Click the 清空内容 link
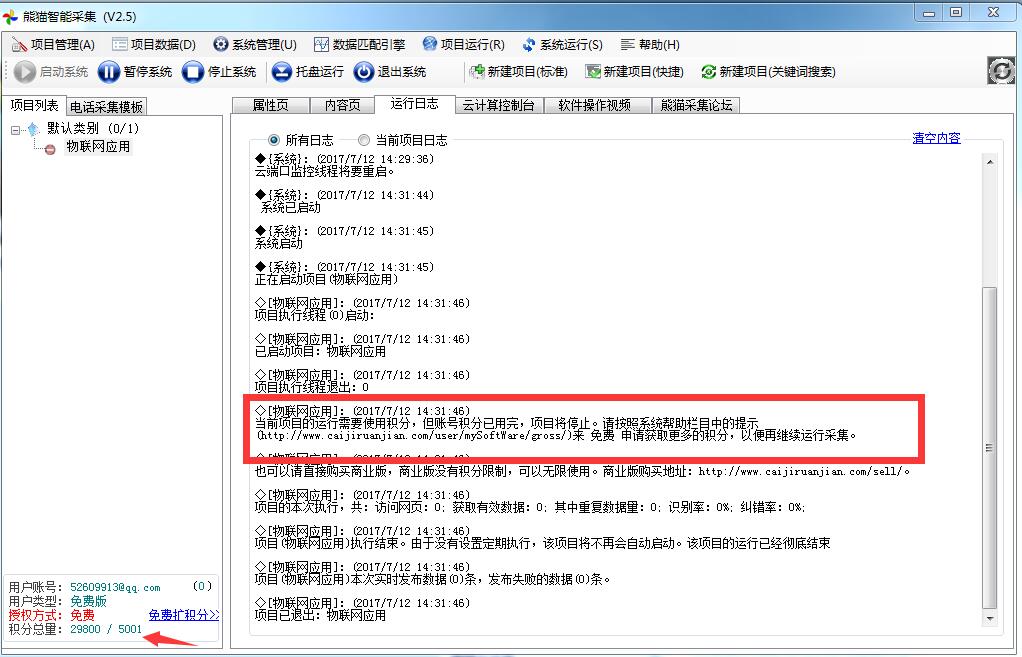 tap(936, 138)
